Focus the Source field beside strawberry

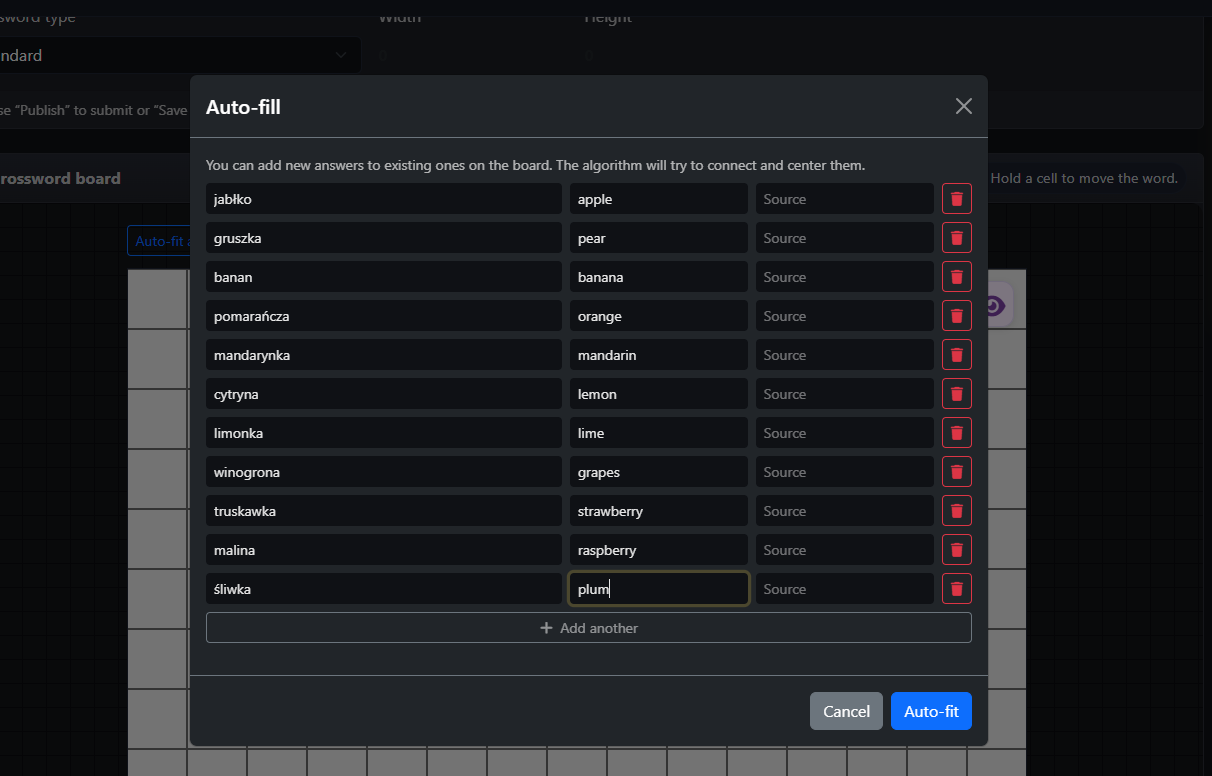pos(844,510)
